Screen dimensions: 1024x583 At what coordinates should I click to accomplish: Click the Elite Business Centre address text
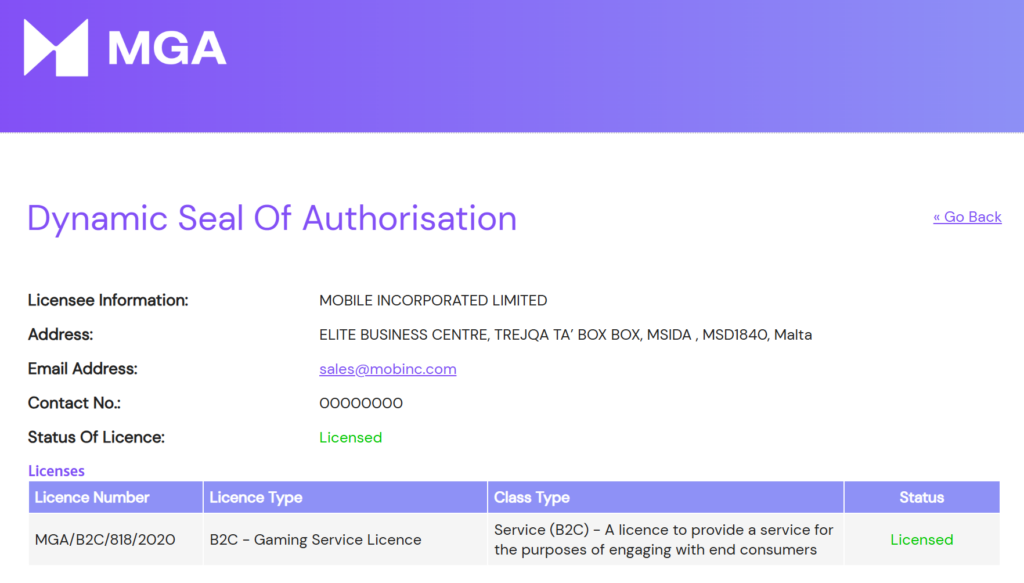pyautogui.click(x=565, y=335)
